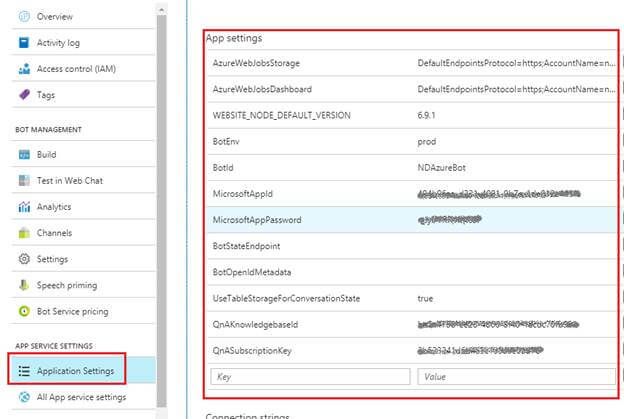Viewport: 624px width, 419px height.
Task: Open the Speech priming microphone icon
Action: pyautogui.click(x=24, y=285)
